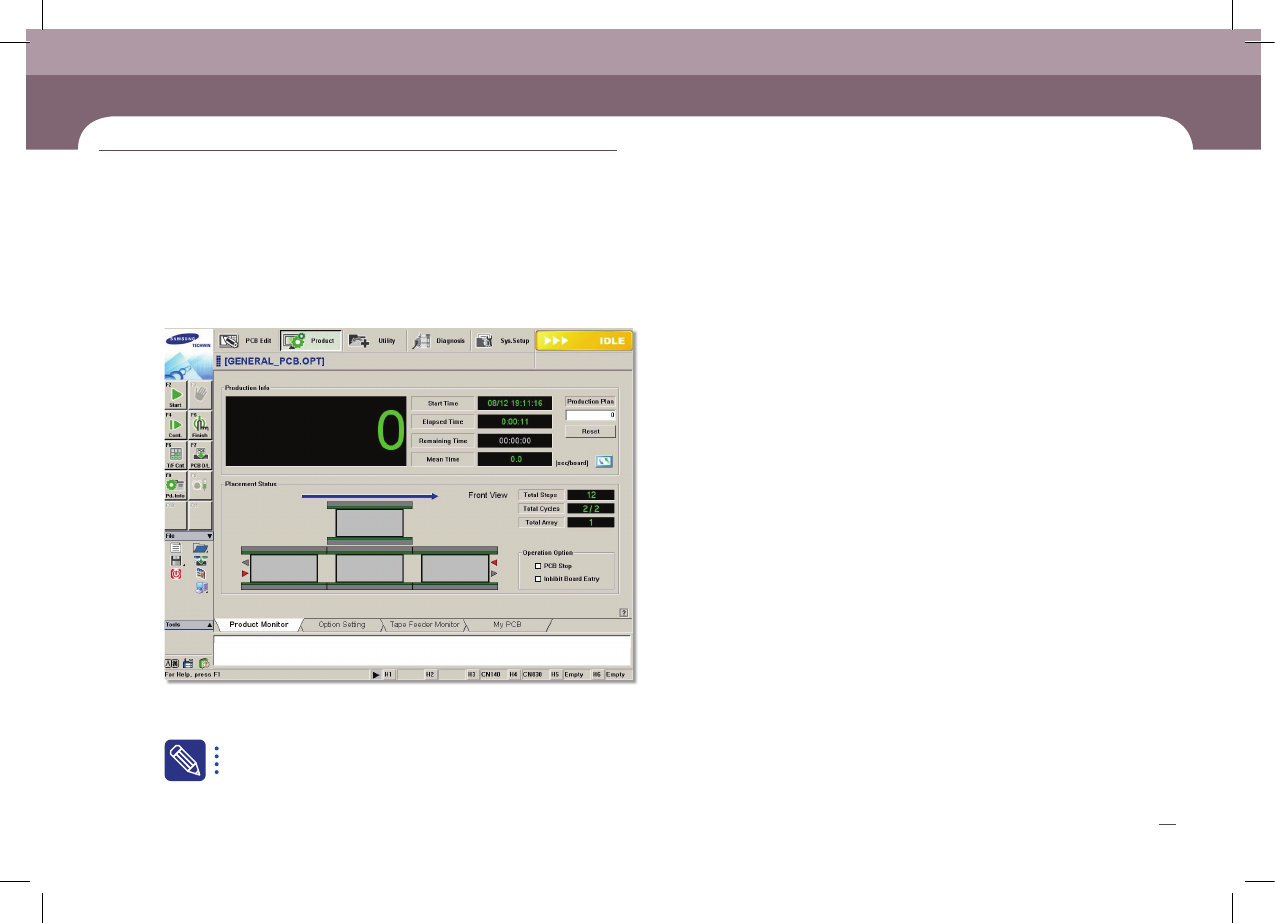The height and width of the screenshot is (923, 1275).
Task: Click the new document icon under File
Action: (x=176, y=548)
